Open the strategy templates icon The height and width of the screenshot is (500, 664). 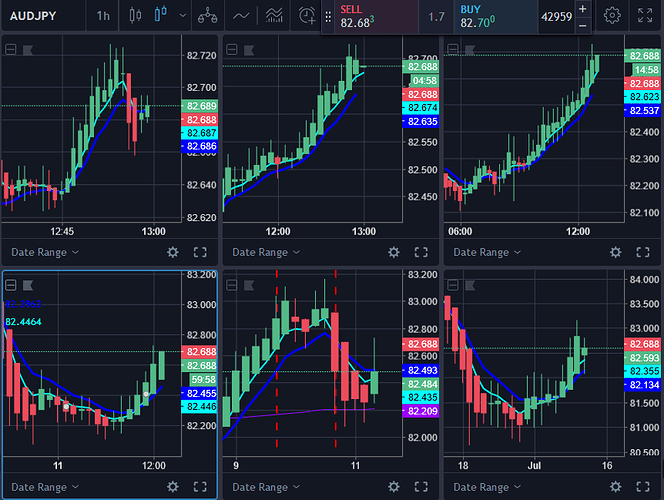(x=273, y=15)
